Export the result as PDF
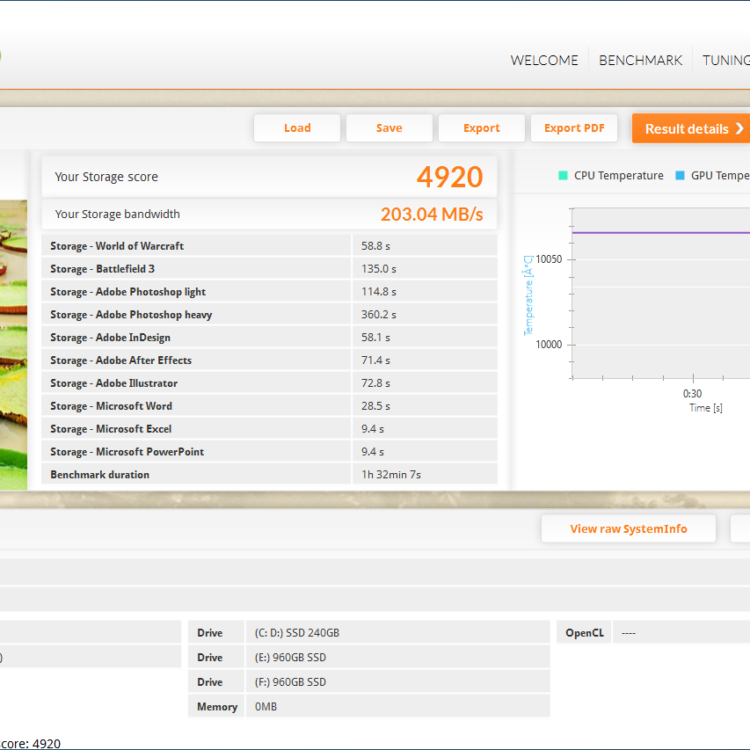Image resolution: width=750 pixels, height=750 pixels. [574, 128]
